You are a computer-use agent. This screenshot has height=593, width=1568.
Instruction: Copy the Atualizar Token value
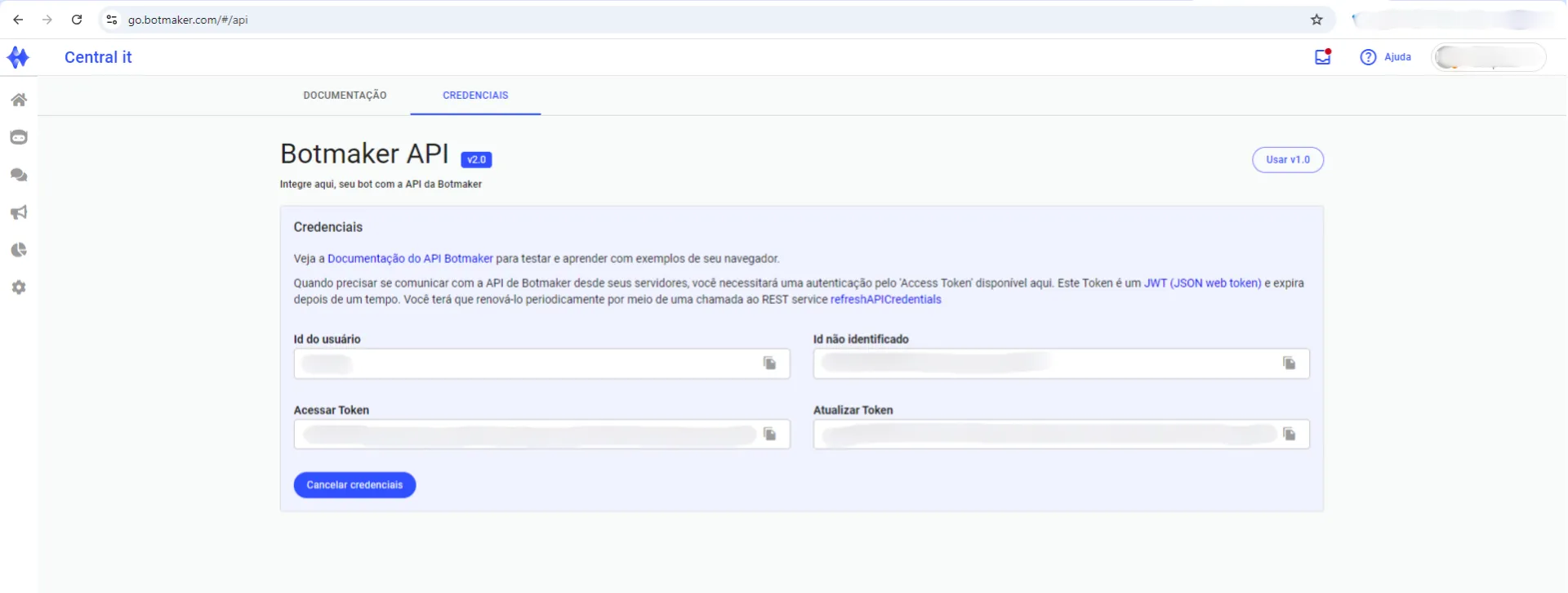1289,435
